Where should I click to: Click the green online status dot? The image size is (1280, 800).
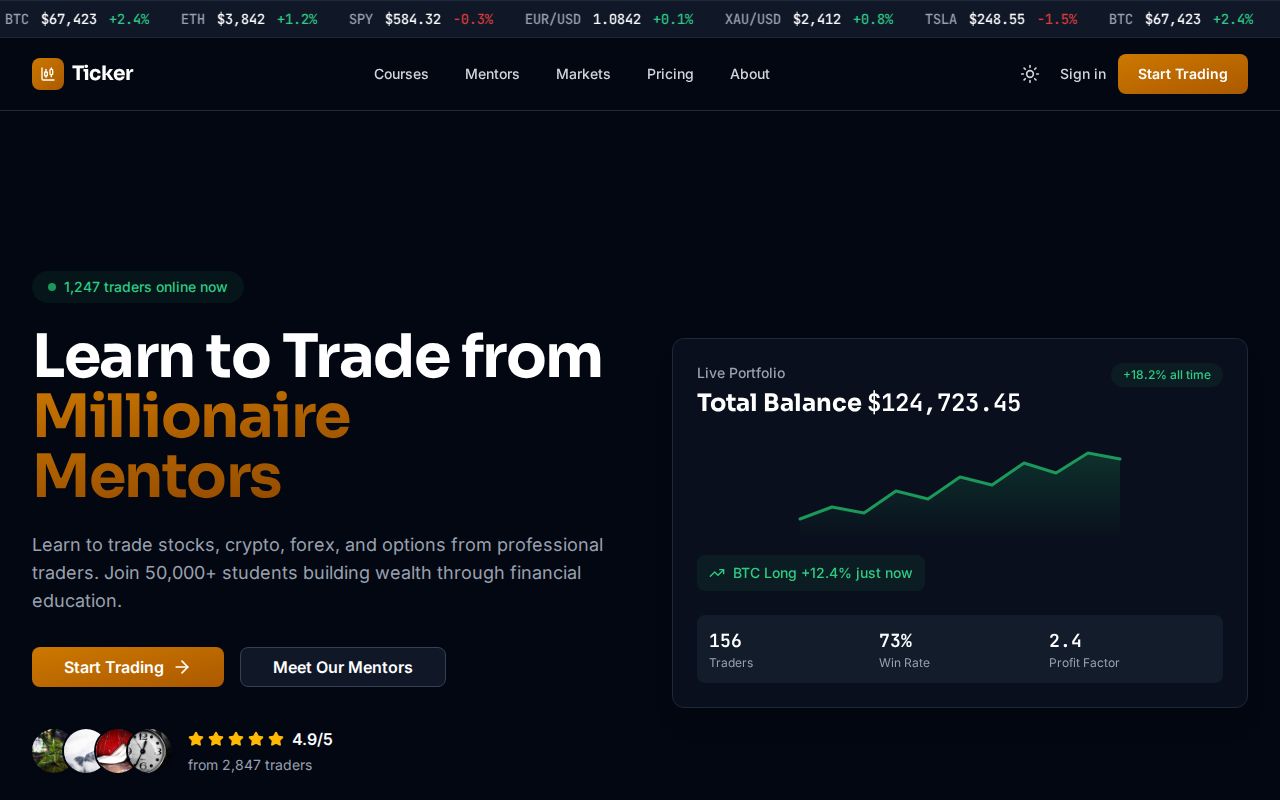pos(52,287)
